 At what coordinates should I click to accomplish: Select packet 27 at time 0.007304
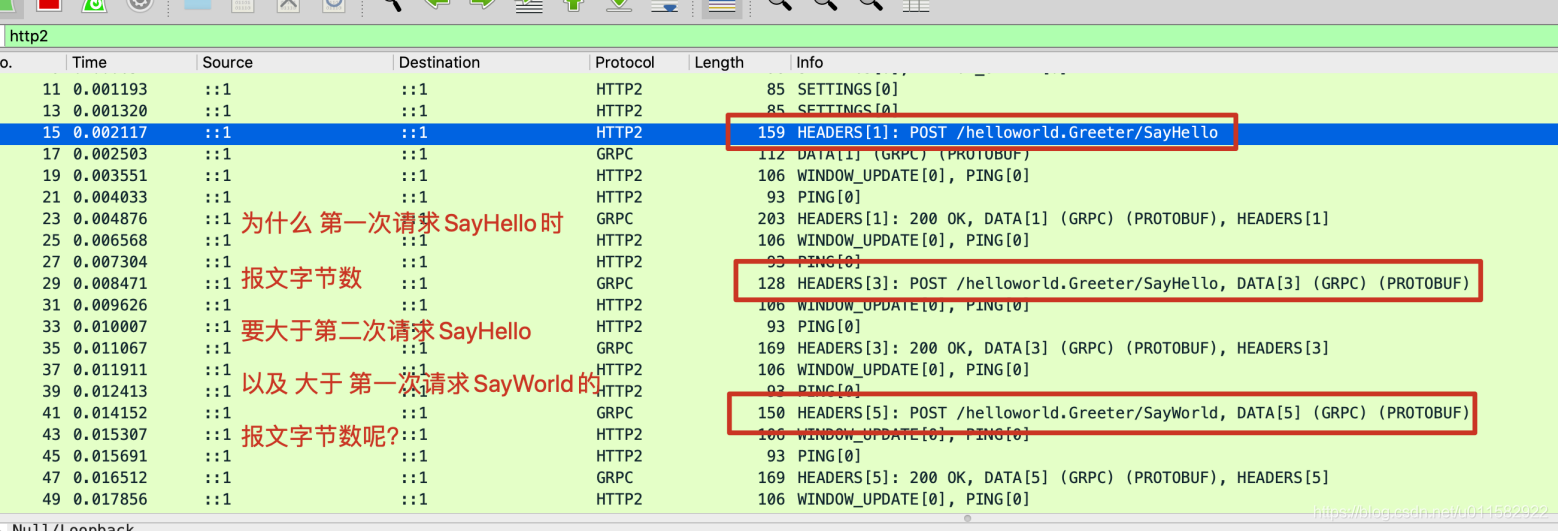tap(779, 262)
